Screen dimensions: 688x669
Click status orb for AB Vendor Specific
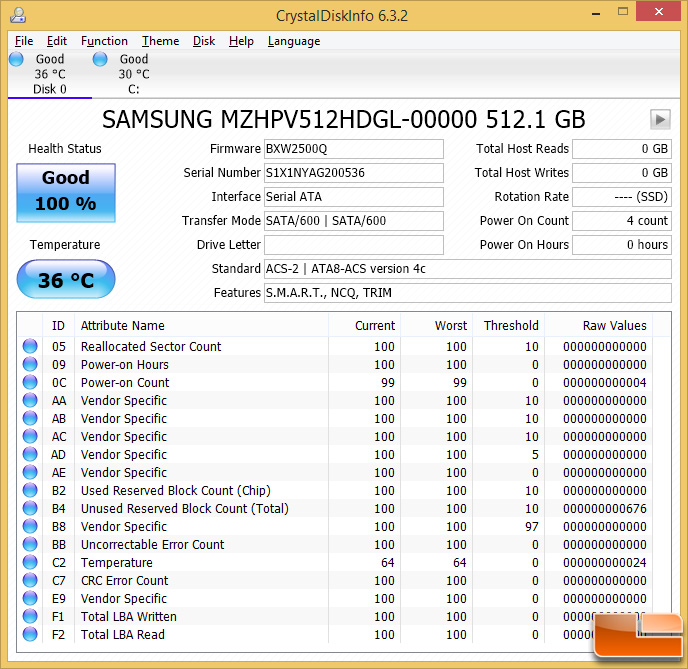(30, 418)
